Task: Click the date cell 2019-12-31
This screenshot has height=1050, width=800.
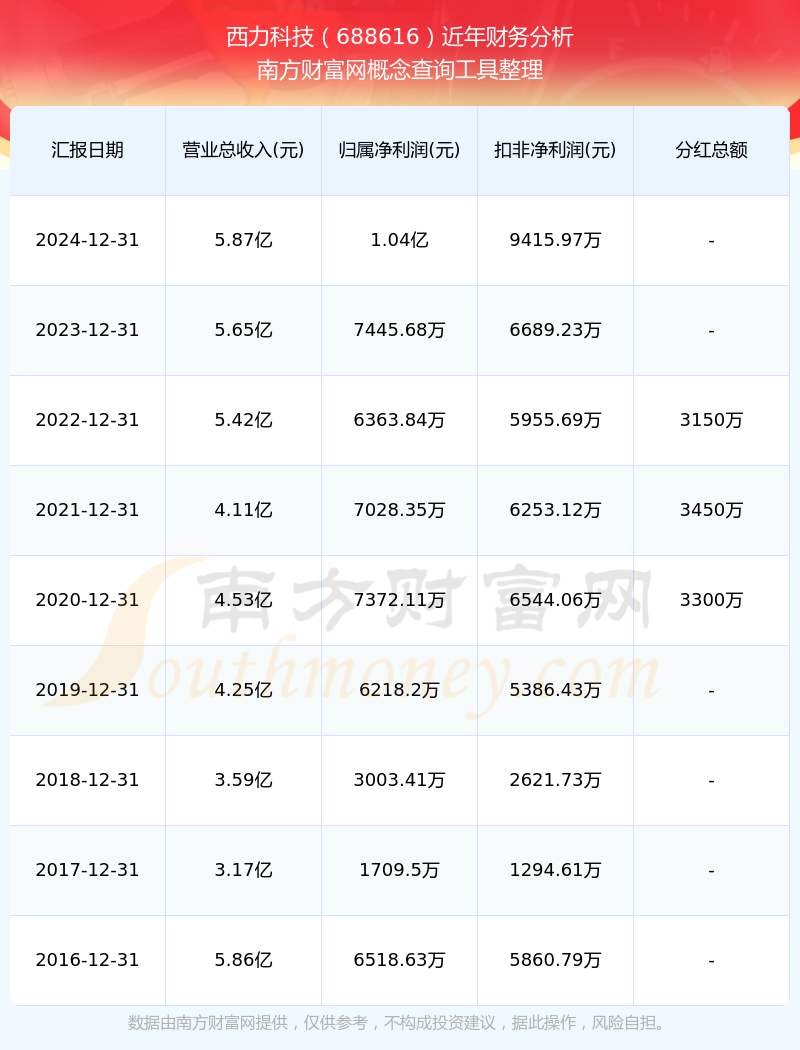Action: [88, 690]
